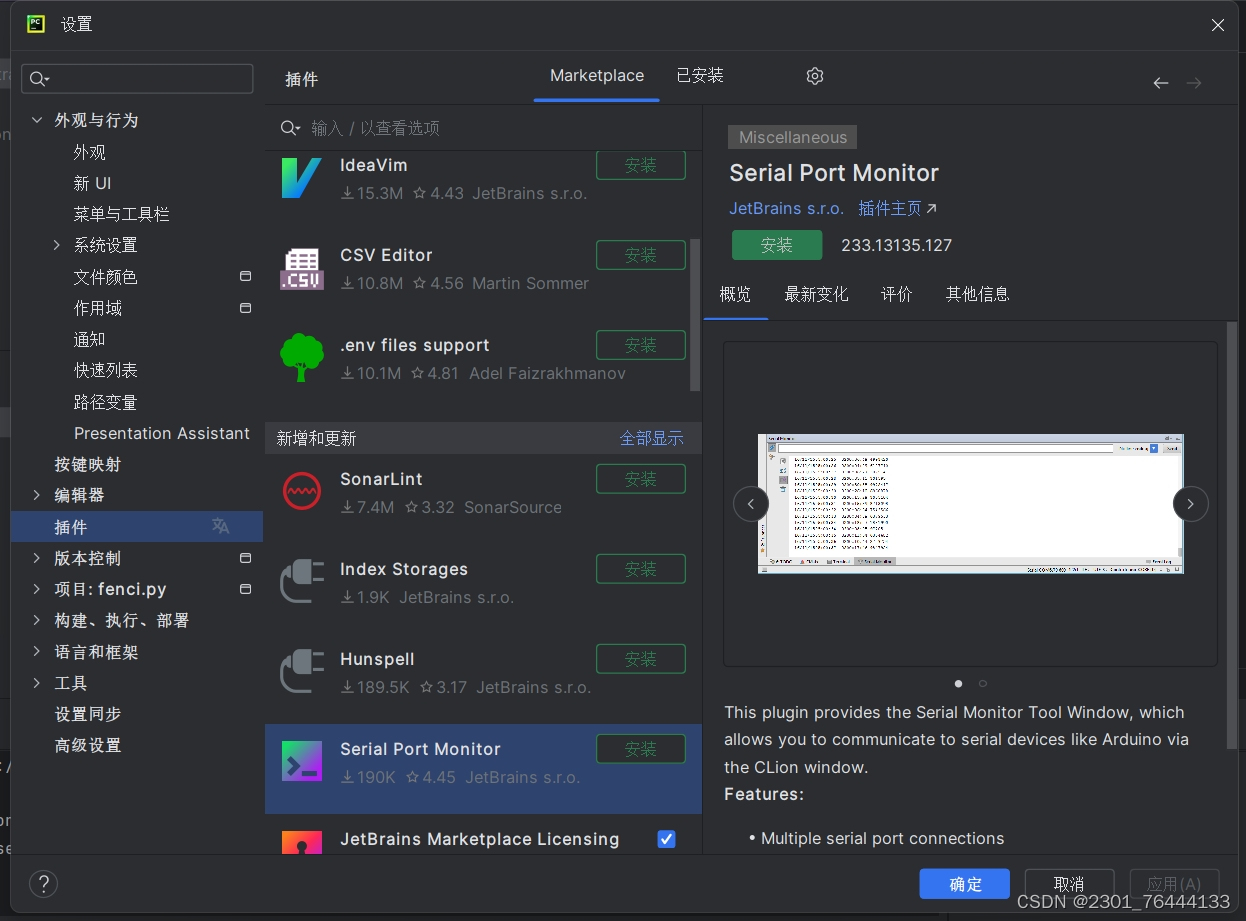Click the SonarLint plugin icon
This screenshot has width=1246, height=921.
301,492
